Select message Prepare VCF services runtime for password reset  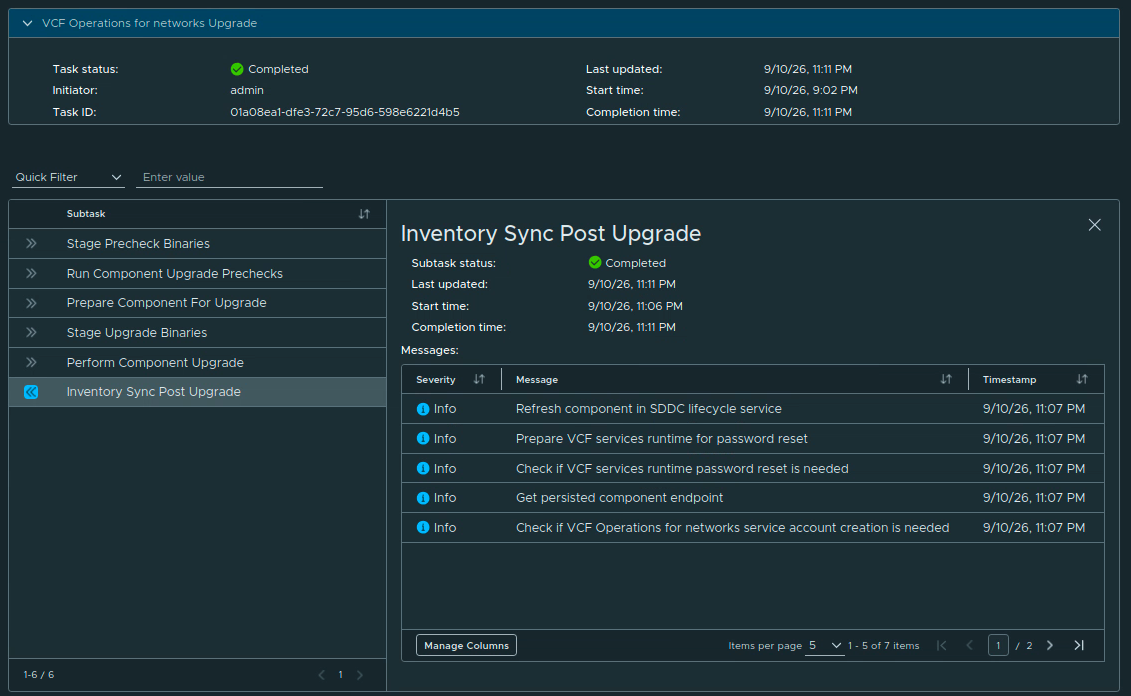[661, 439]
